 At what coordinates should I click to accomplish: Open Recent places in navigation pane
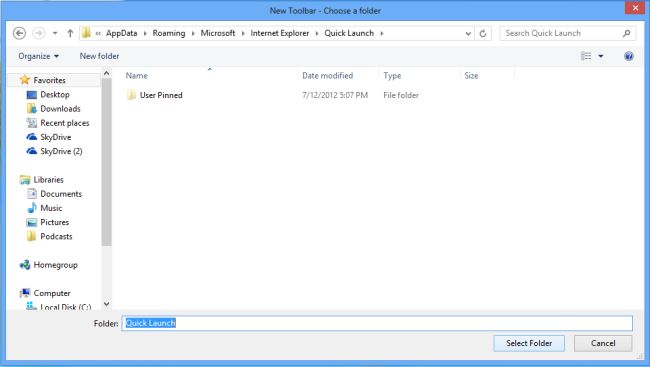click(x=65, y=123)
